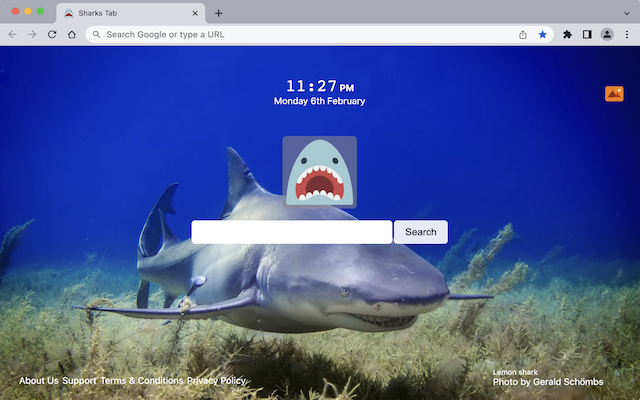Screen dimensions: 640x400
Task: Expand the tab search chevron
Action: 627,13
